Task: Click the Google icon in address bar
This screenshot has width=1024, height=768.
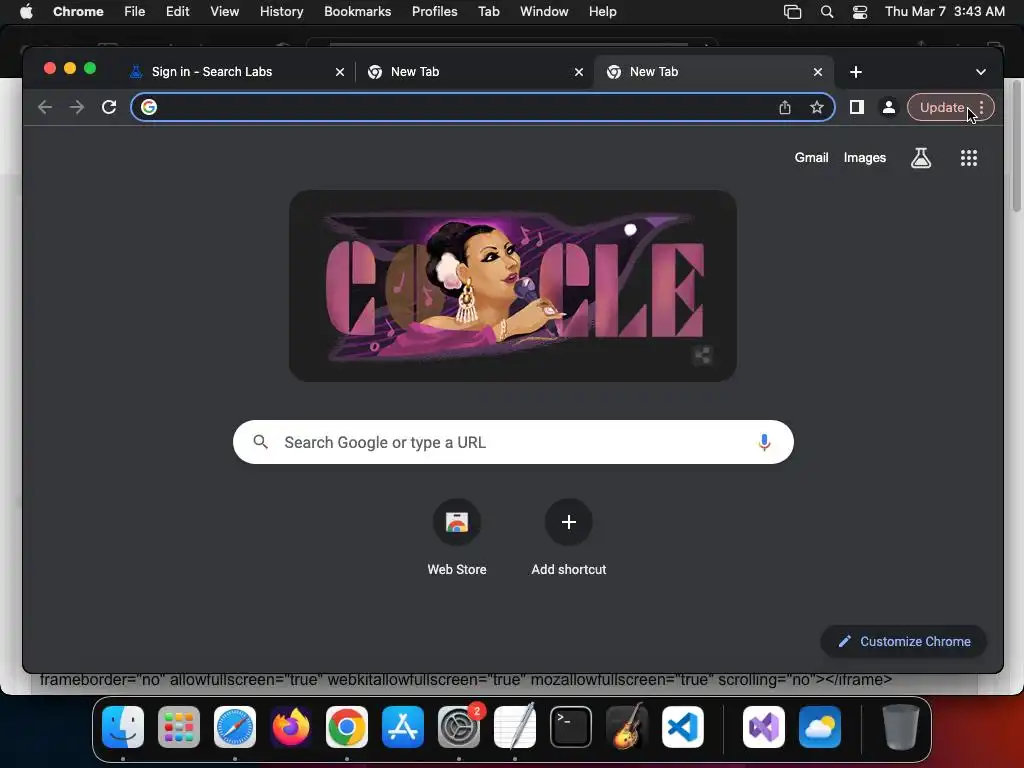Action: pyautogui.click(x=149, y=107)
